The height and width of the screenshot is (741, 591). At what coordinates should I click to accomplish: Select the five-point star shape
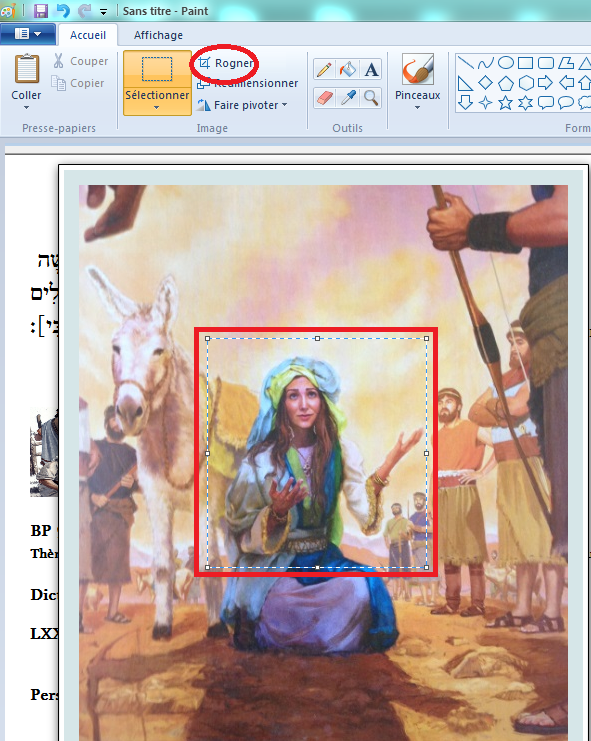click(506, 103)
